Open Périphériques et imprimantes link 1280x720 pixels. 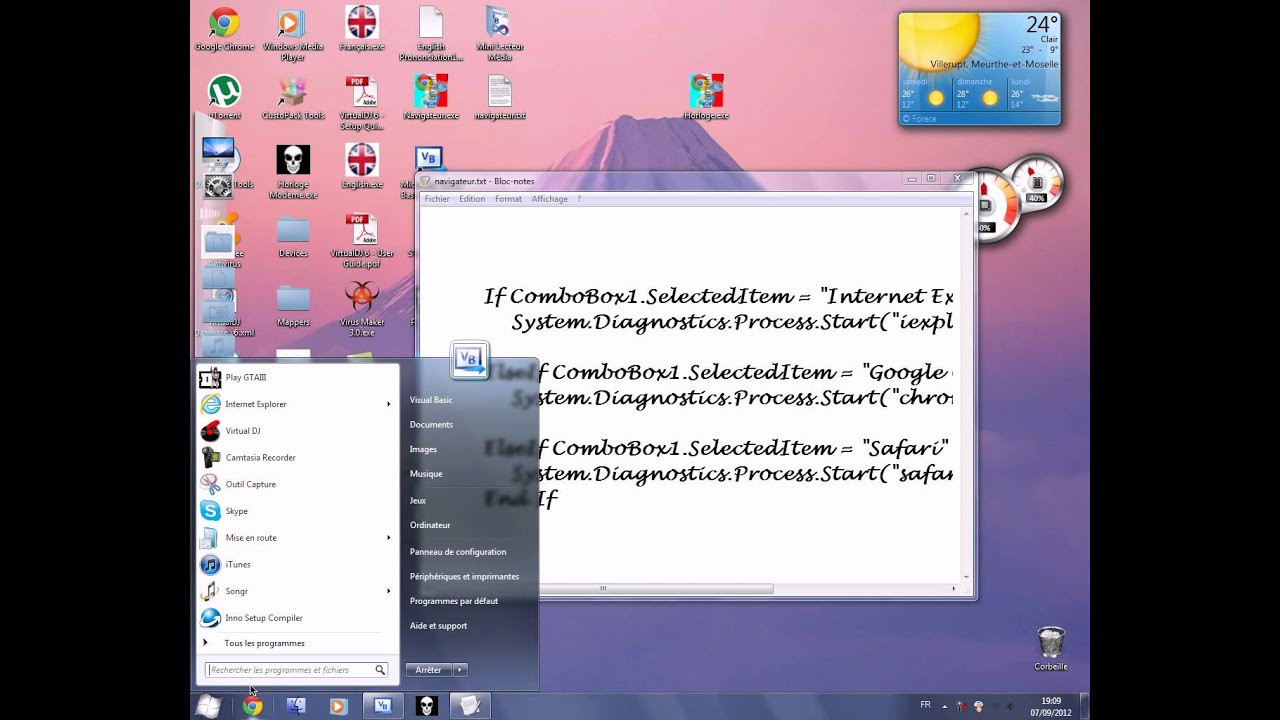tap(464, 577)
